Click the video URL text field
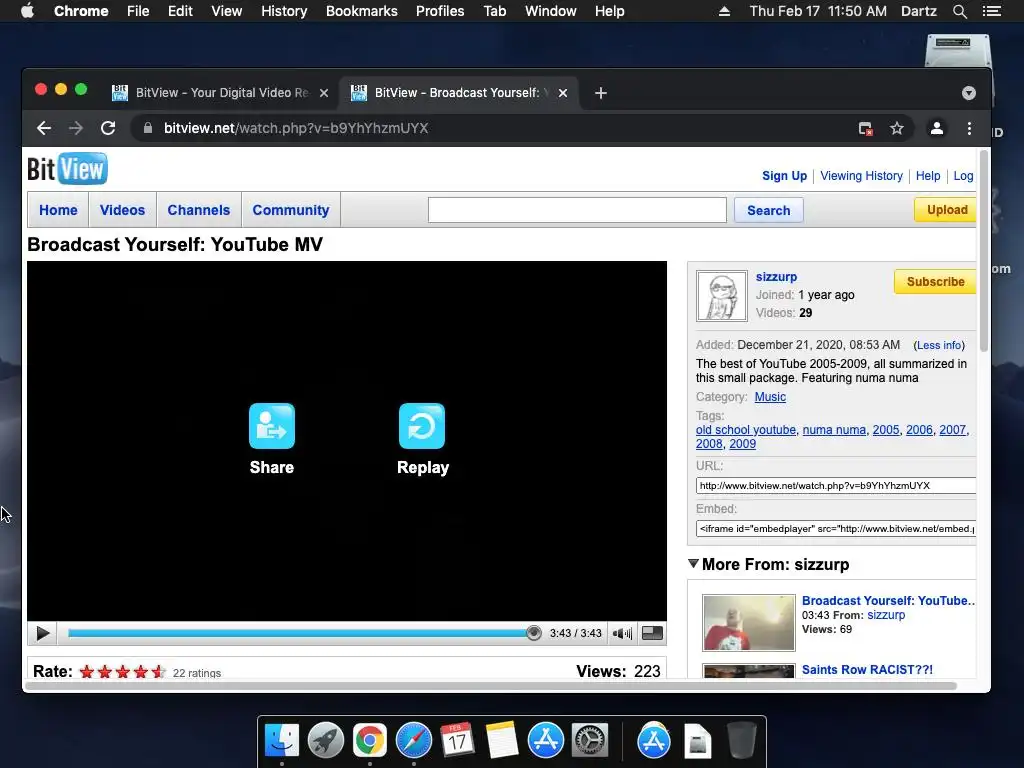Screen dimensions: 1024x768 coord(836,485)
